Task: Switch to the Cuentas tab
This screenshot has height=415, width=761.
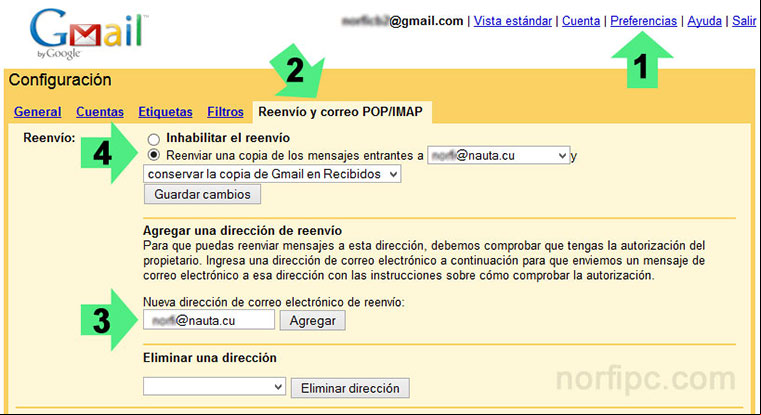Action: (x=100, y=112)
